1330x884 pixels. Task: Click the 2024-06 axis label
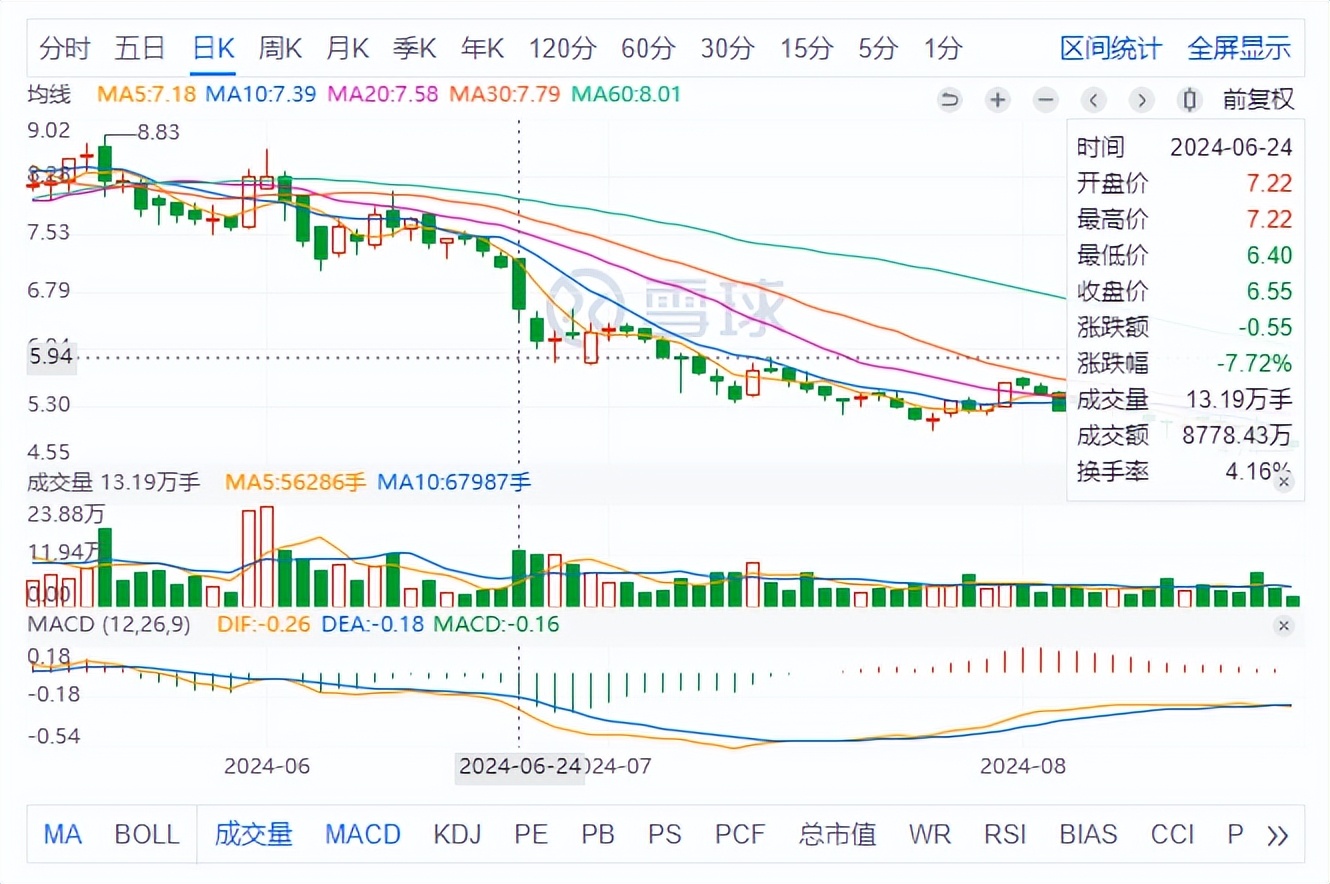pos(267,767)
